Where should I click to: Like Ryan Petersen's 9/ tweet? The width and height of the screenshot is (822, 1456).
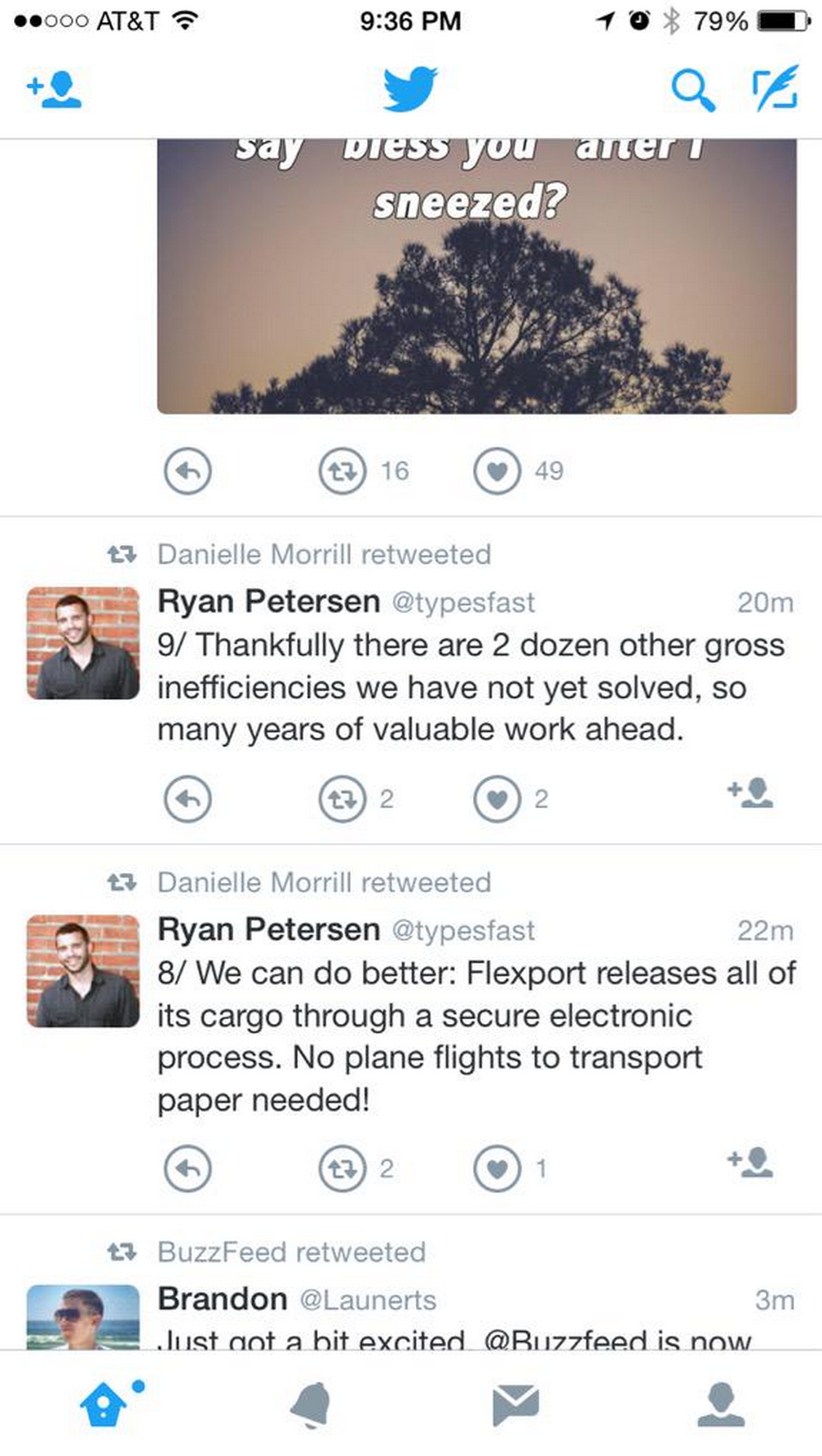(x=497, y=799)
